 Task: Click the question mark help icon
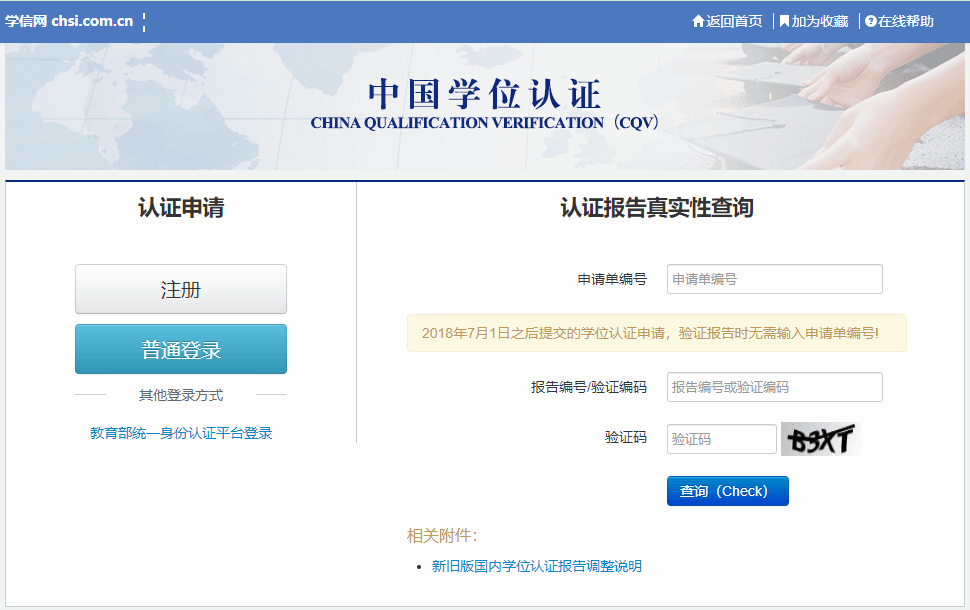point(871,21)
